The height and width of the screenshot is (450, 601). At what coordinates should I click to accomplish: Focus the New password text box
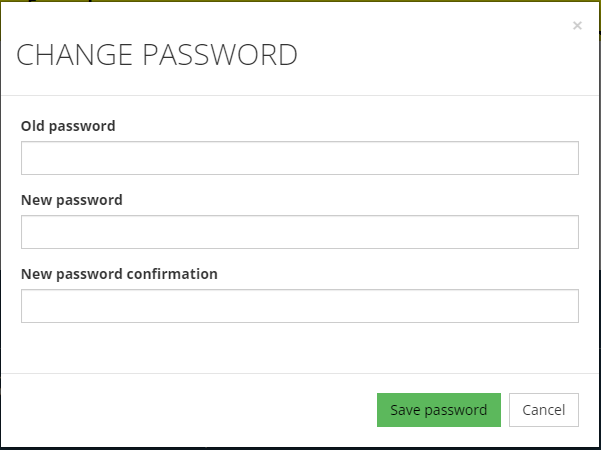click(x=300, y=232)
